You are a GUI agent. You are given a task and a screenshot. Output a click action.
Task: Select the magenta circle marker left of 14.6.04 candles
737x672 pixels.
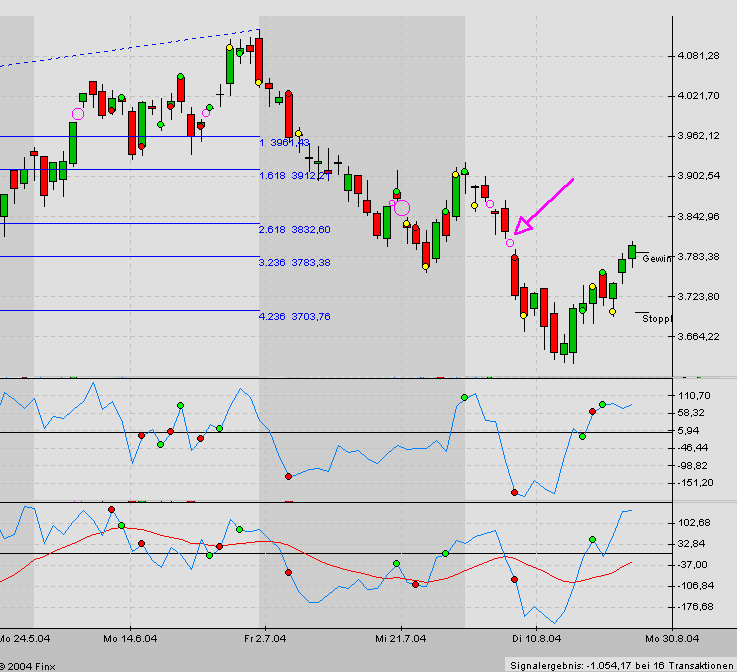pyautogui.click(x=78, y=114)
